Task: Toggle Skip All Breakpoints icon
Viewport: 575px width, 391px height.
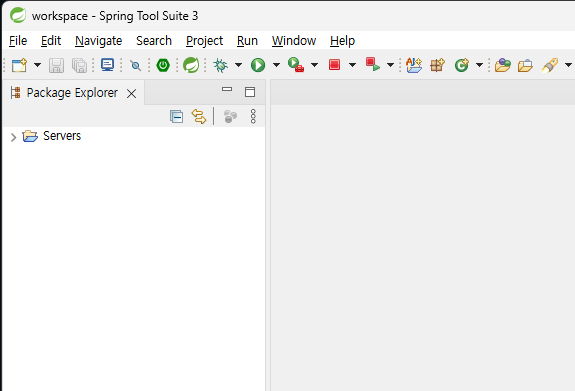Action: (x=135, y=66)
